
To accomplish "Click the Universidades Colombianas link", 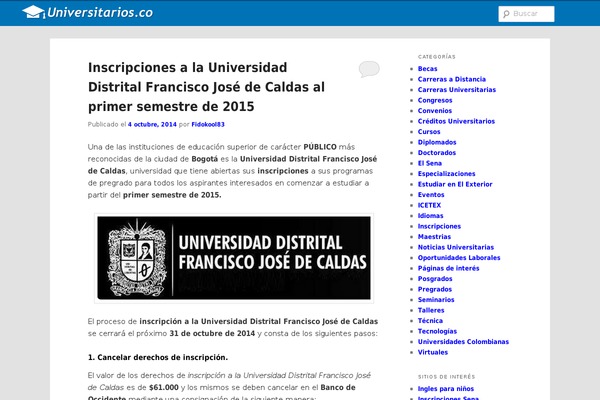I will (x=462, y=341).
